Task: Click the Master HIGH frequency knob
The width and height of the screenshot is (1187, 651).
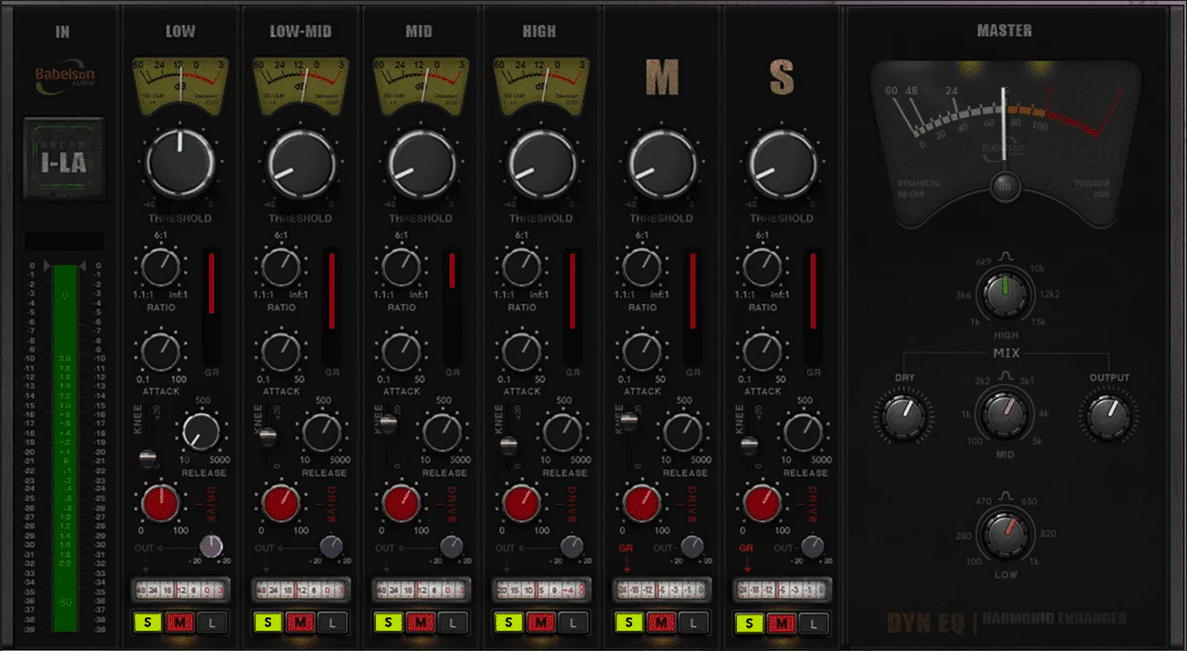Action: coord(1005,294)
